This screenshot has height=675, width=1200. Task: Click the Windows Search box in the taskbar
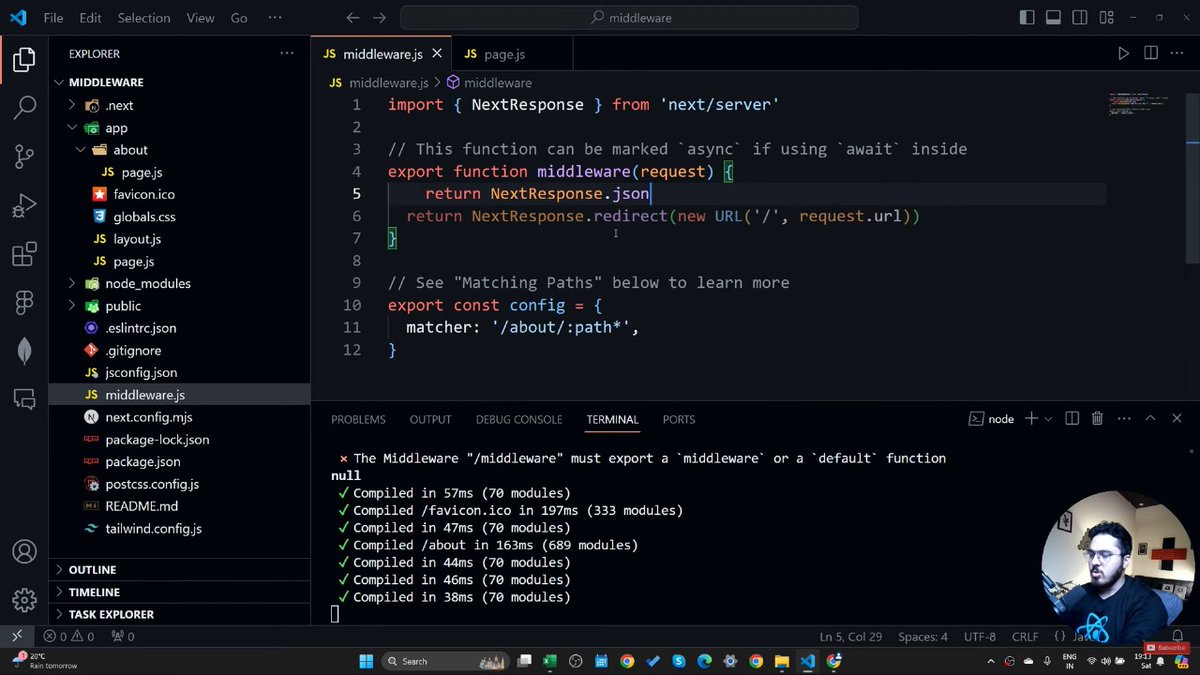click(444, 661)
